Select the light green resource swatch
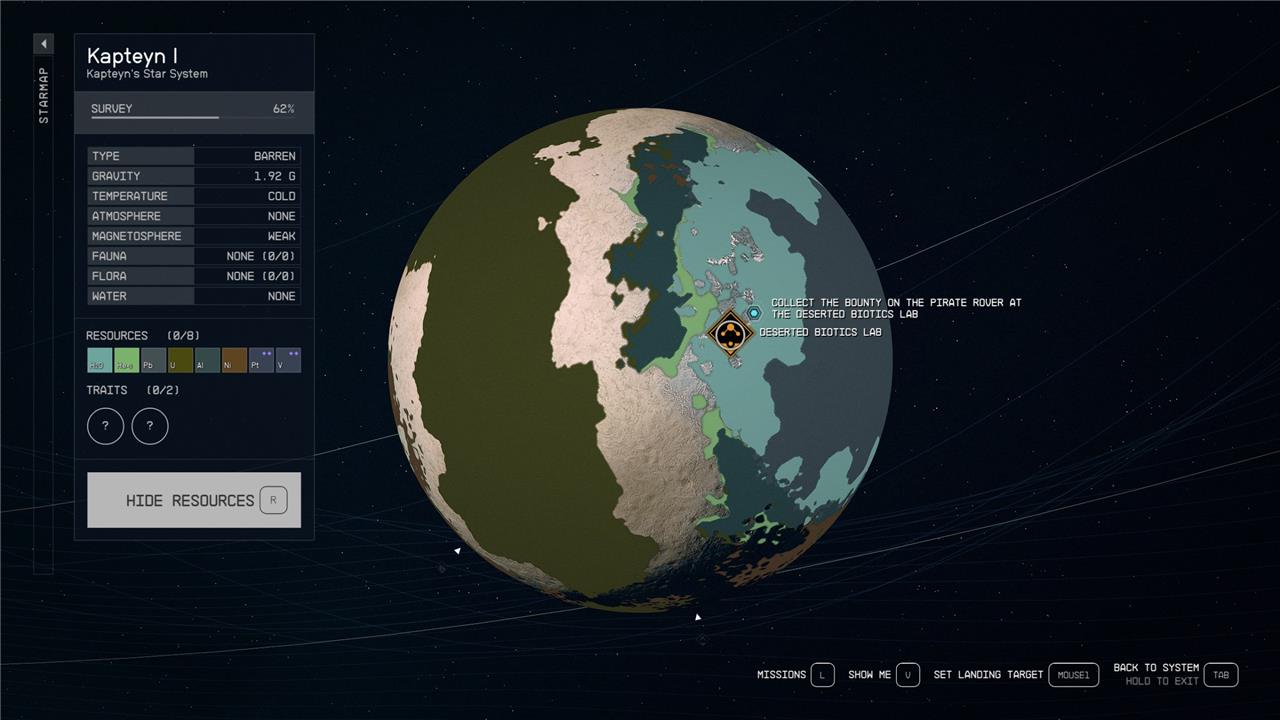Viewport: 1280px width, 720px height. [x=126, y=360]
